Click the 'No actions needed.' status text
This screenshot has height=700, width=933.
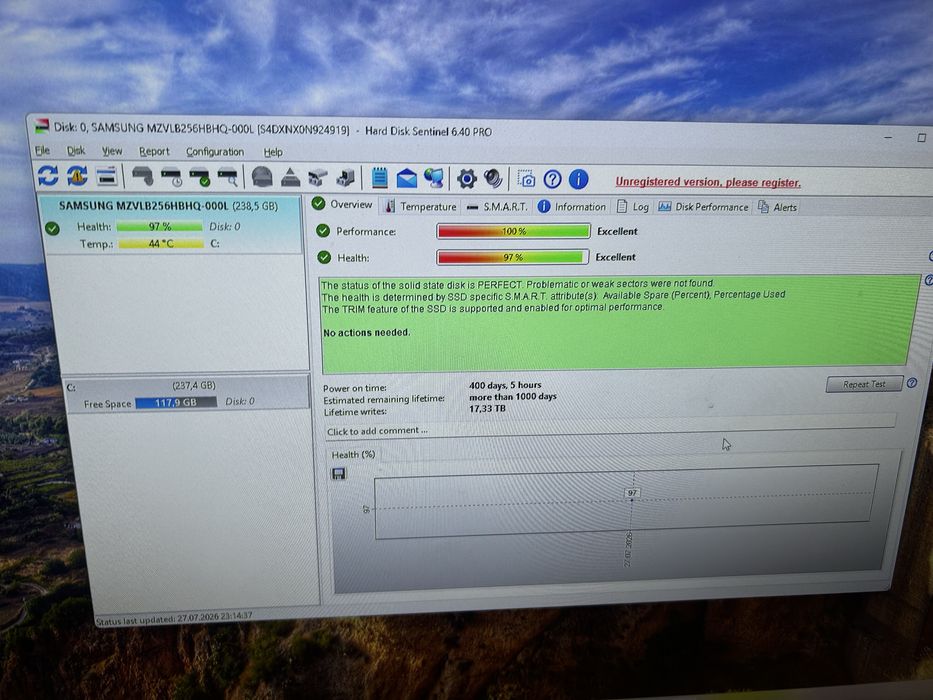(x=367, y=332)
